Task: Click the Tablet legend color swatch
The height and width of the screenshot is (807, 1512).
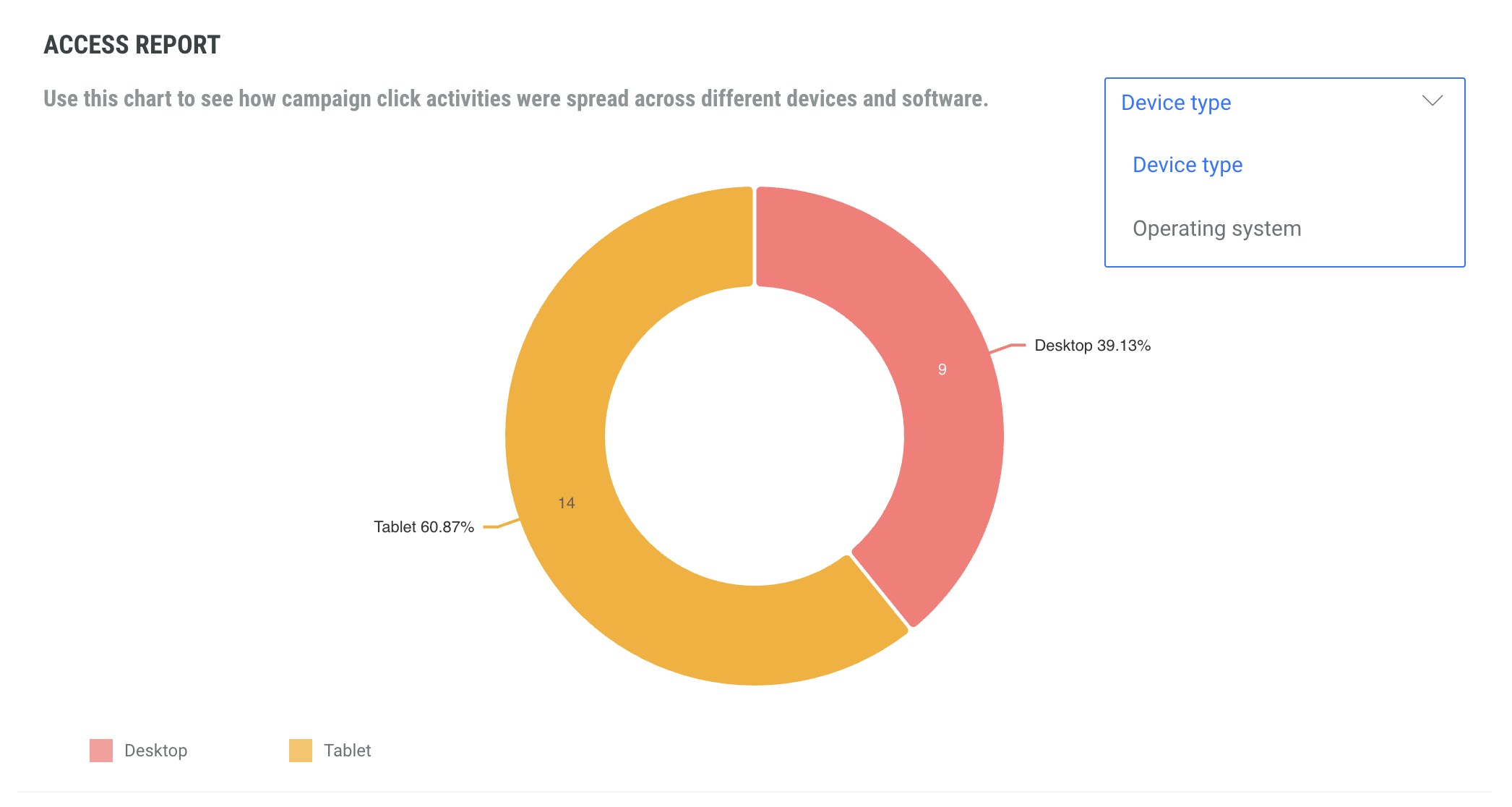Action: pos(301,751)
